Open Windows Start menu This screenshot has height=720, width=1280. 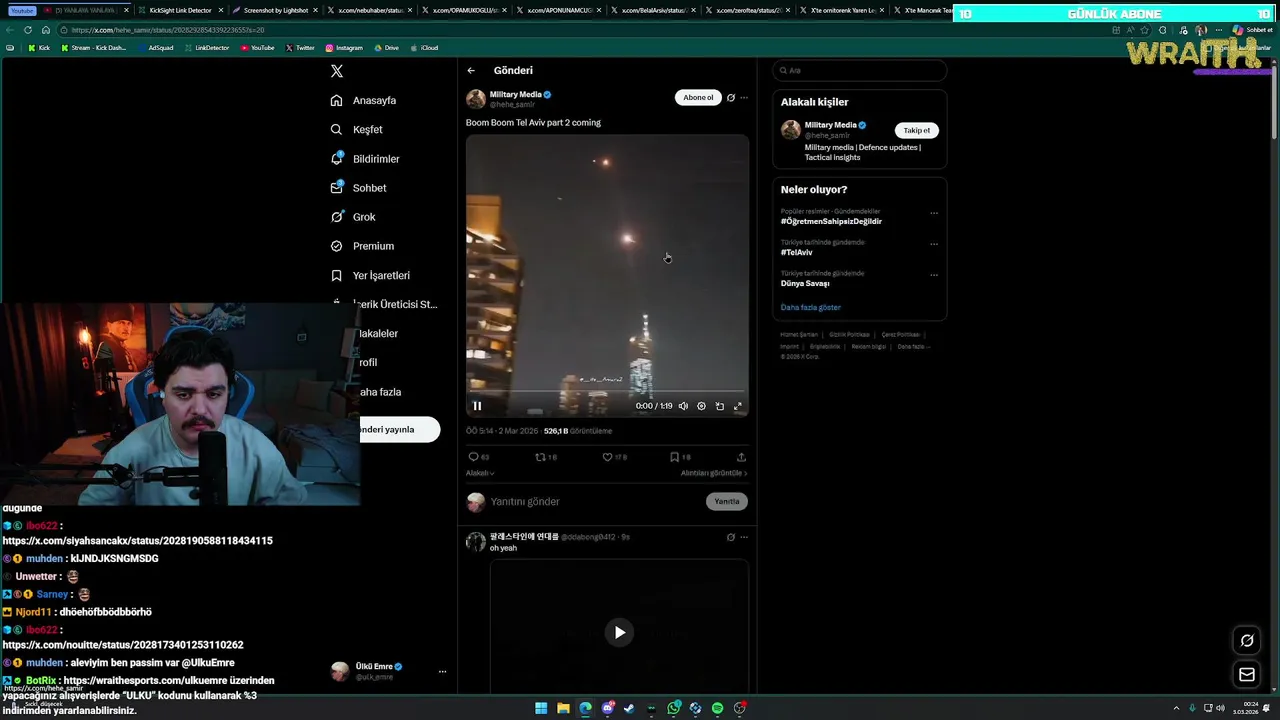(x=541, y=708)
